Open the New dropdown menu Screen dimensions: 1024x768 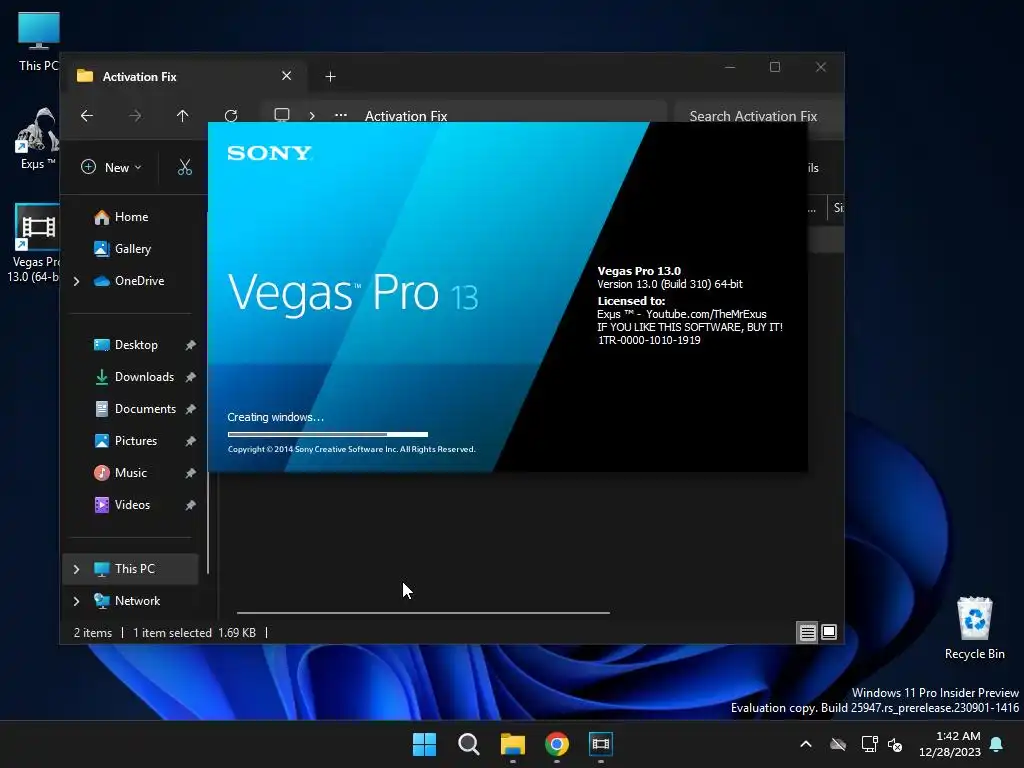[111, 167]
